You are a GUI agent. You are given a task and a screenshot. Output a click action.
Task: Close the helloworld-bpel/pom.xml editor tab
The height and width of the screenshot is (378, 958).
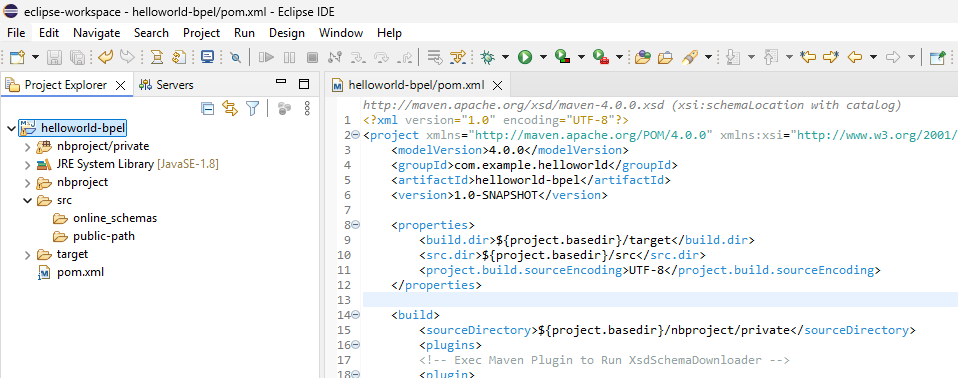[x=497, y=85]
